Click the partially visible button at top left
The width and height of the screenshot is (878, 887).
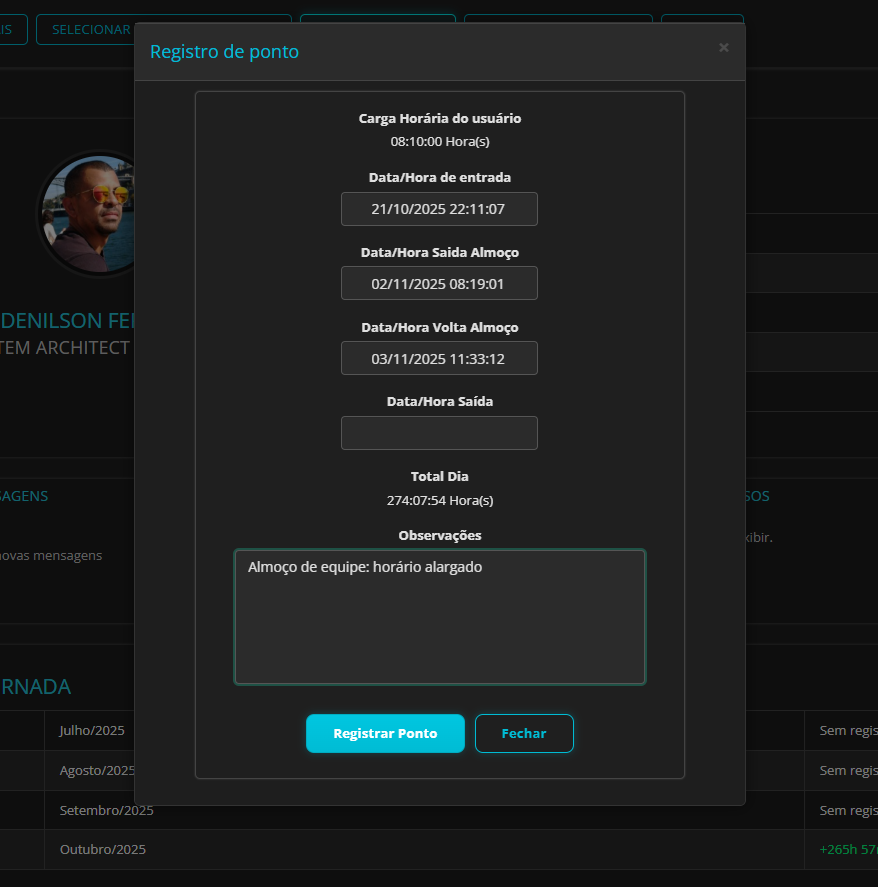tap(10, 29)
